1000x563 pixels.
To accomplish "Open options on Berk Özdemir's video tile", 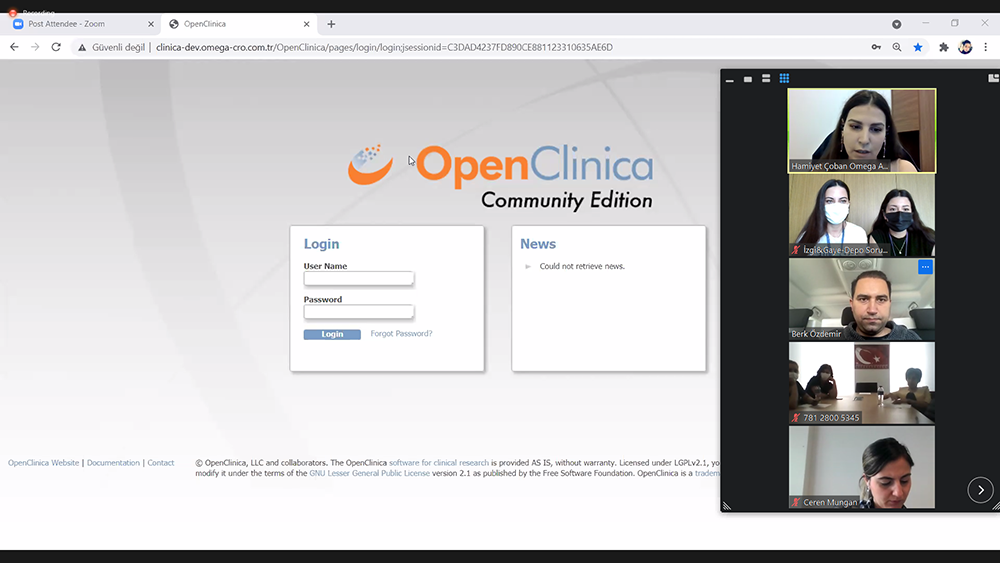I will click(925, 267).
